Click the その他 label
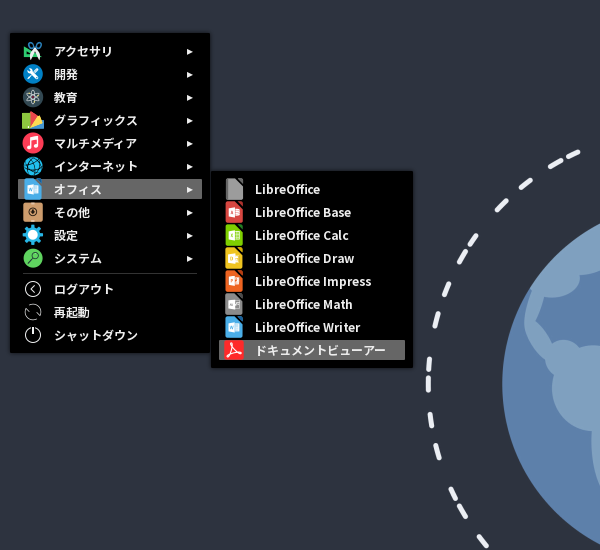The height and width of the screenshot is (550, 600). [x=72, y=212]
